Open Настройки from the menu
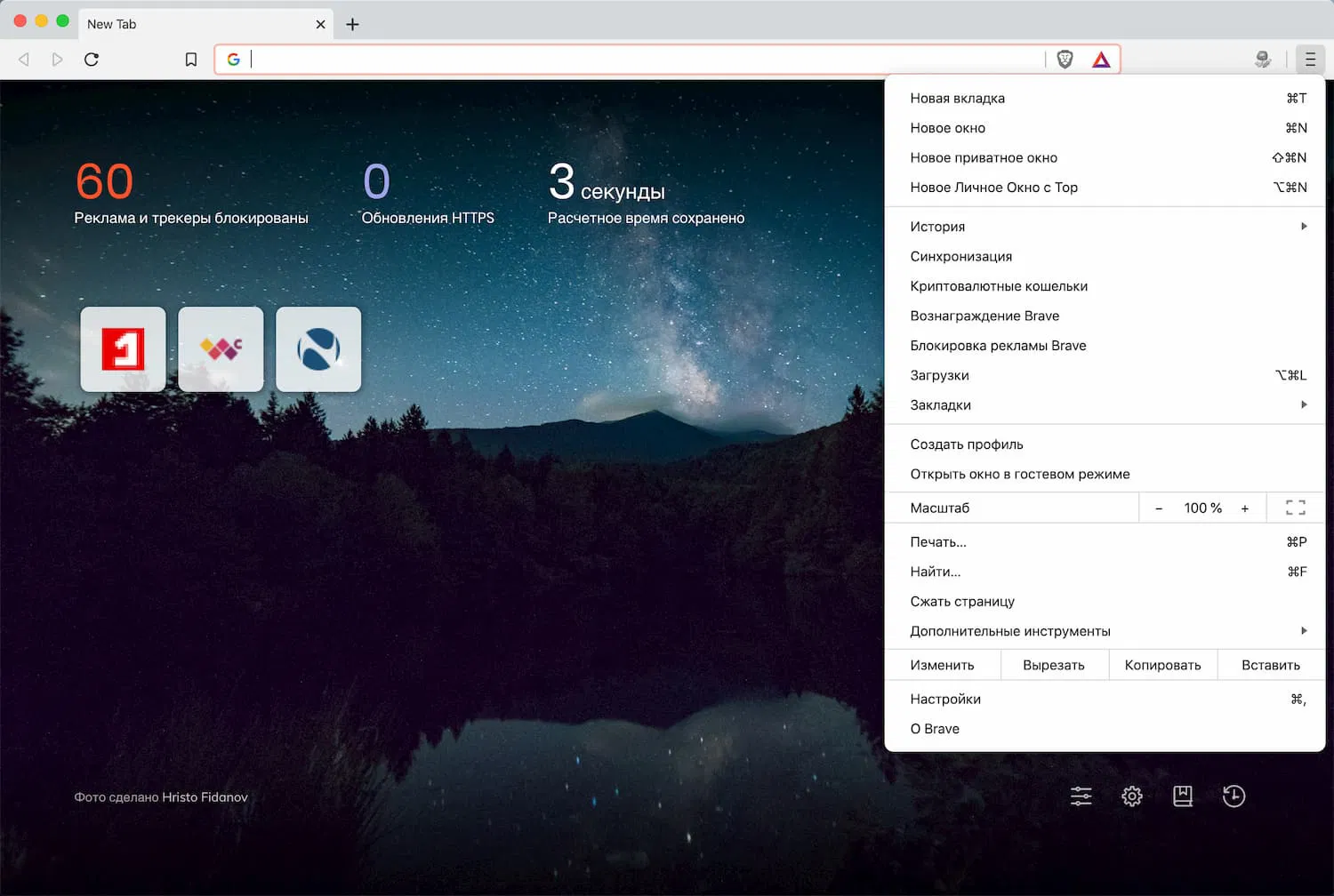The image size is (1334, 896). tap(945, 699)
